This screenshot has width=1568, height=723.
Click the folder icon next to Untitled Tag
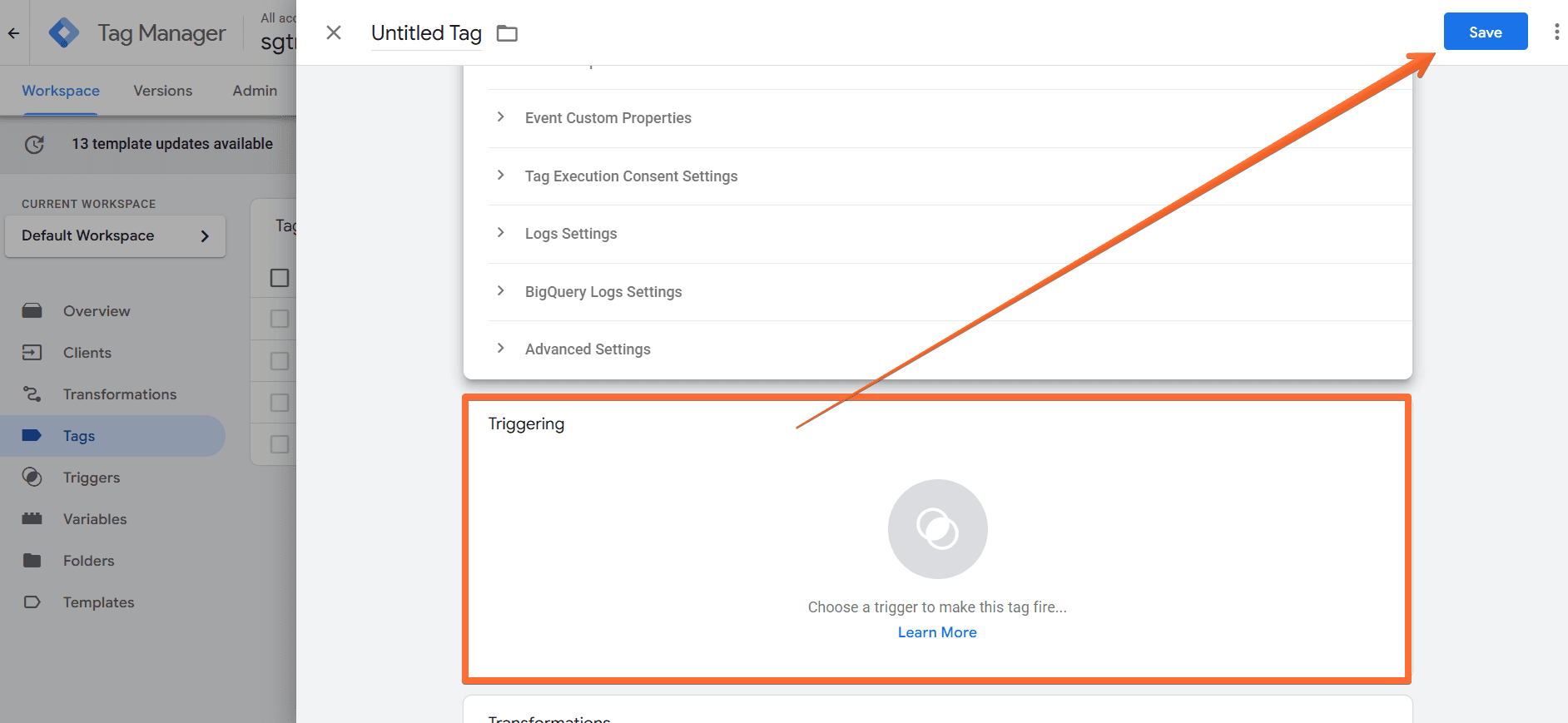tap(507, 33)
